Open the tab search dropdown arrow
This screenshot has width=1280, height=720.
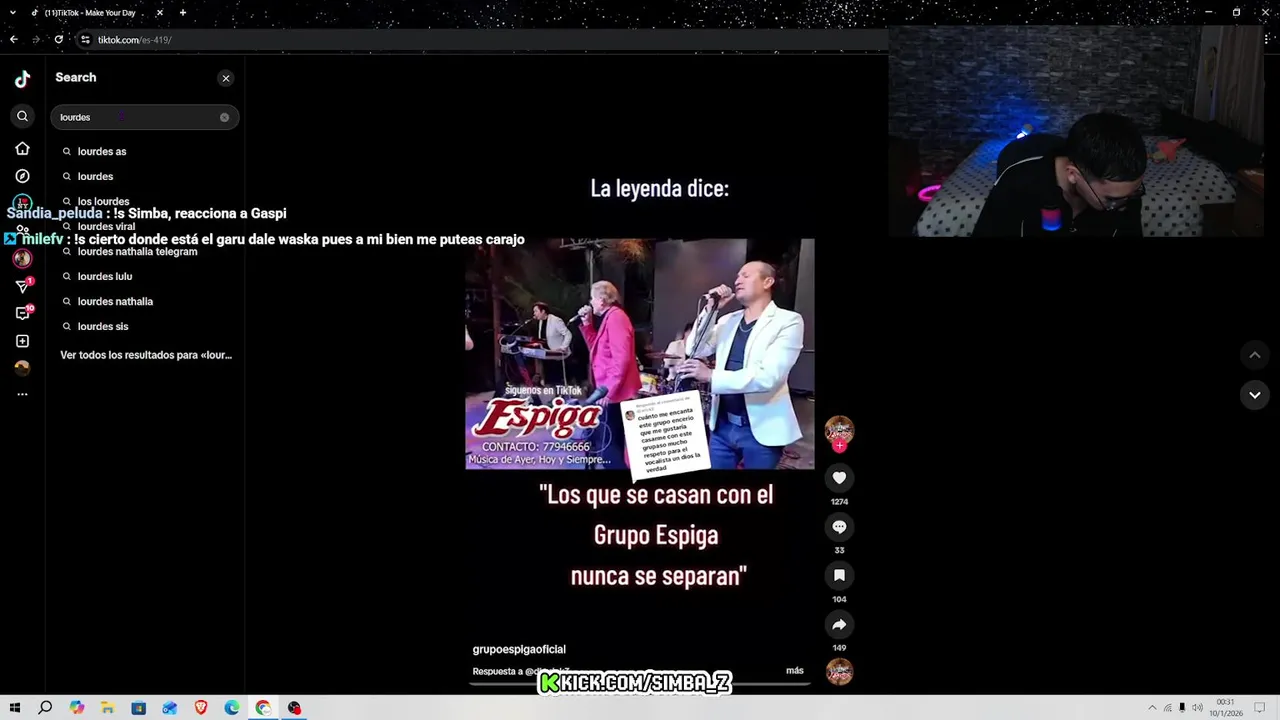[x=13, y=13]
